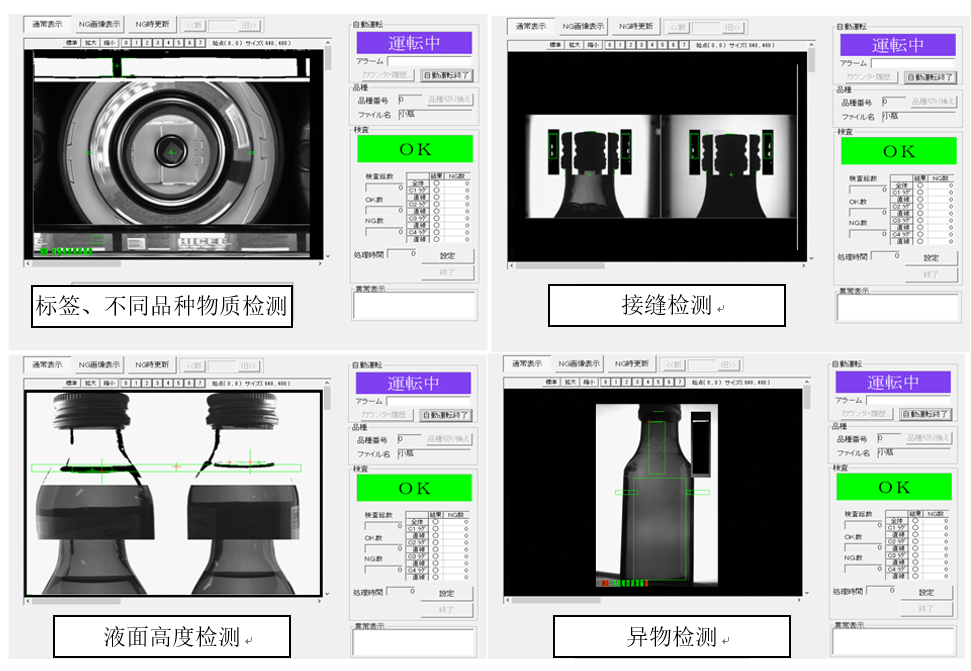
Task: Click scroll-up arrow of label detection image view
Action: pos(328,43)
